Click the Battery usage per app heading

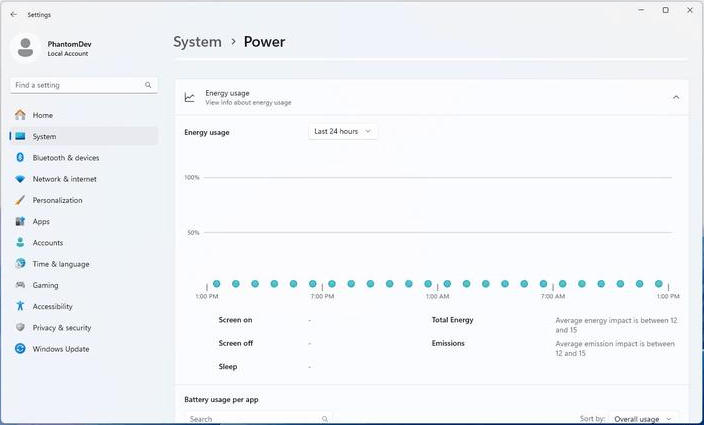(221, 399)
